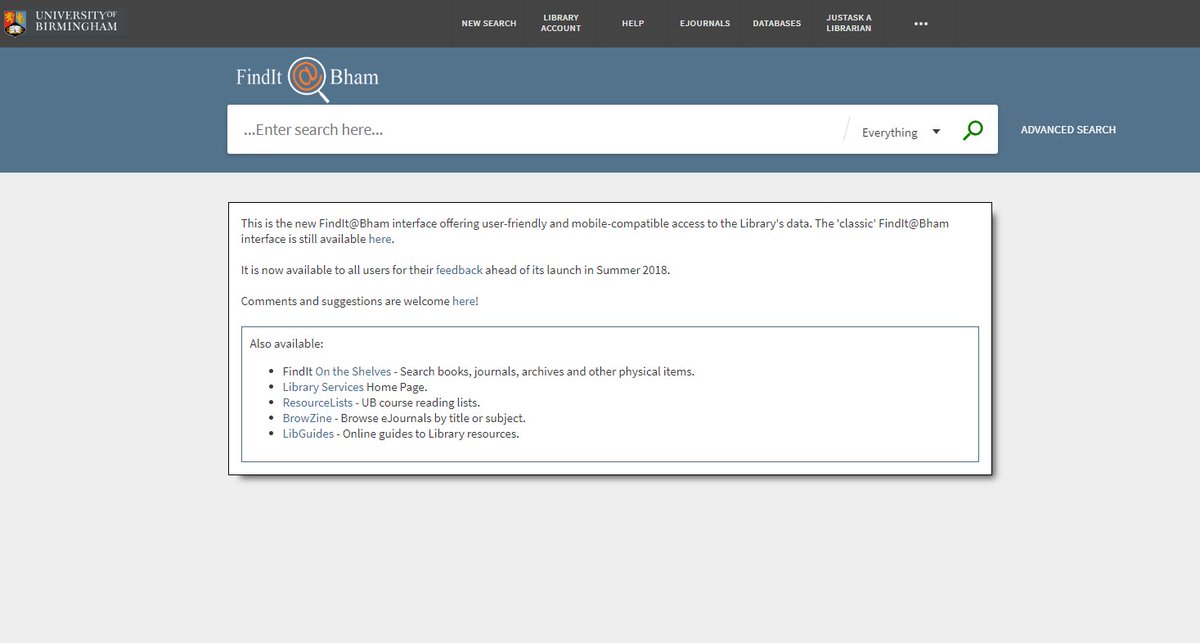The image size is (1200, 643).
Task: Click JustAsk a Librarian
Action: point(848,23)
